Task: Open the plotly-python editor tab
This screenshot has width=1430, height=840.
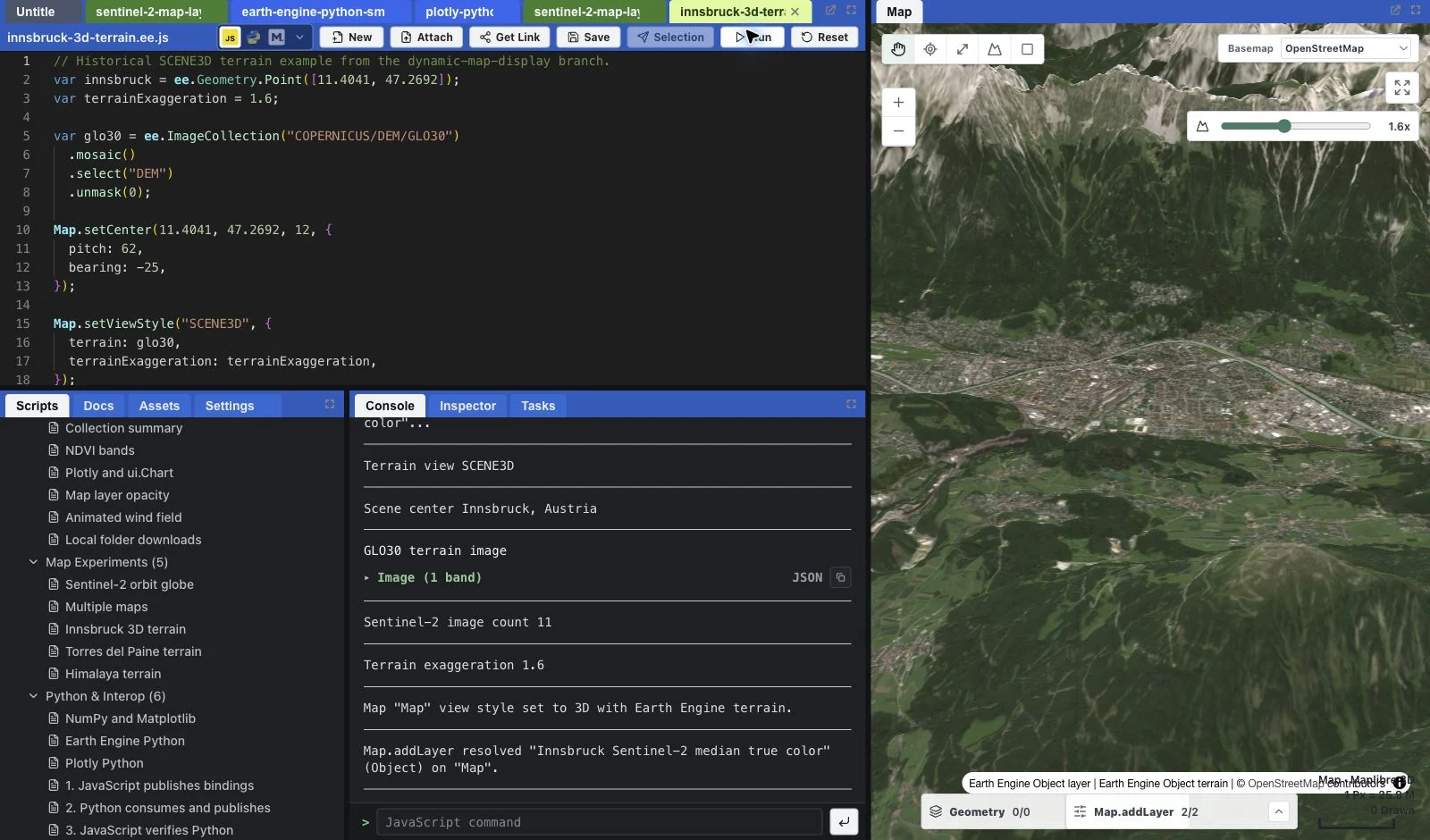Action: (459, 12)
